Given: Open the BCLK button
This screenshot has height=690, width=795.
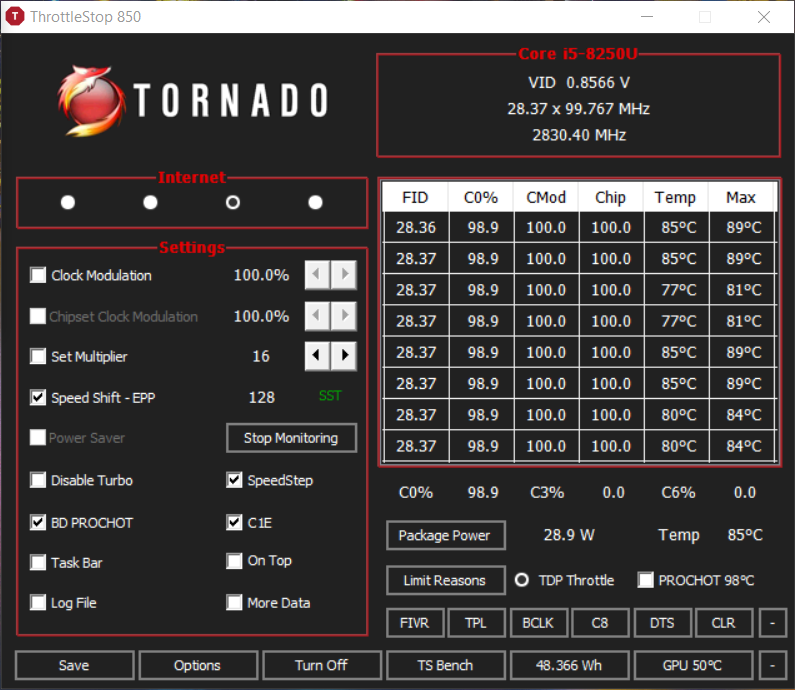Looking at the screenshot, I should (539, 623).
